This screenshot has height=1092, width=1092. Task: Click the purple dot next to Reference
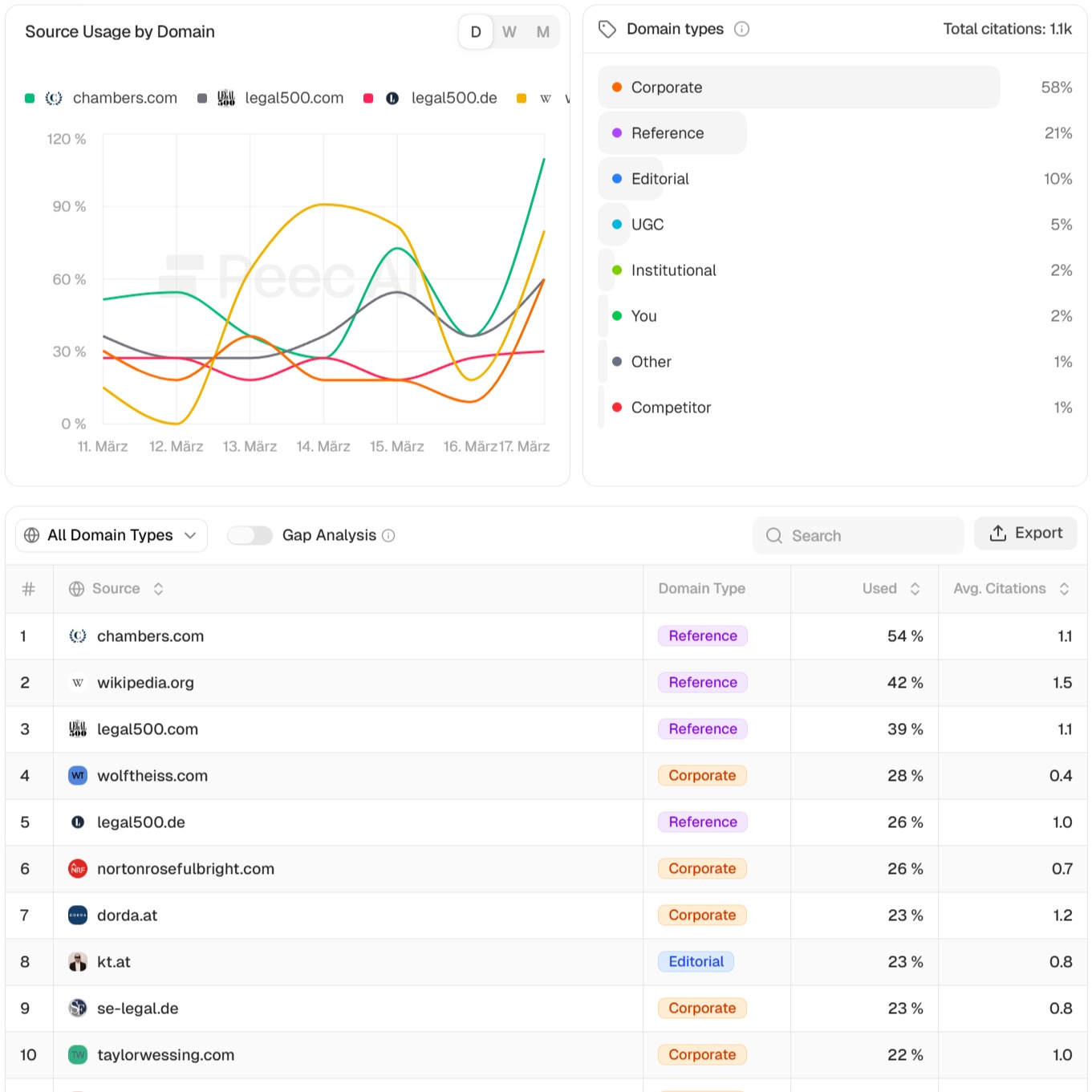coord(616,132)
